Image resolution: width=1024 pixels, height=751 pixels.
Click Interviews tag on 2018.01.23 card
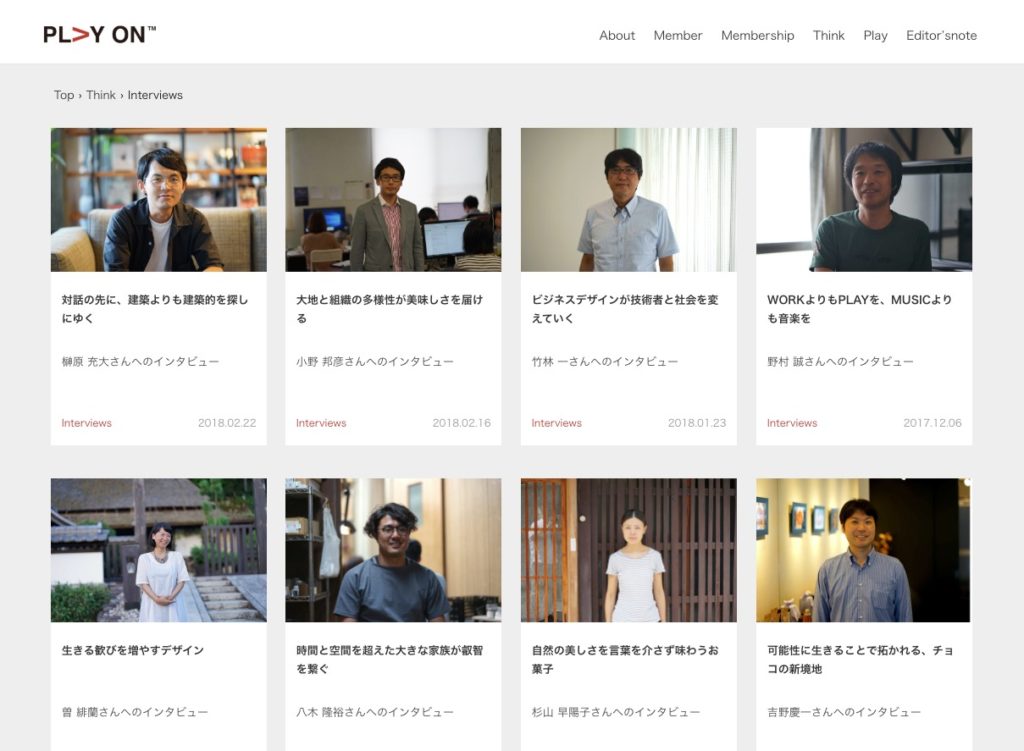(x=556, y=423)
